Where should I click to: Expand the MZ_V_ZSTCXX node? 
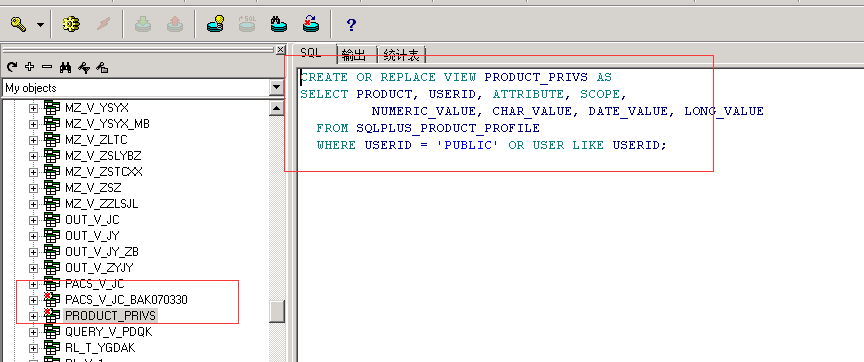point(34,172)
